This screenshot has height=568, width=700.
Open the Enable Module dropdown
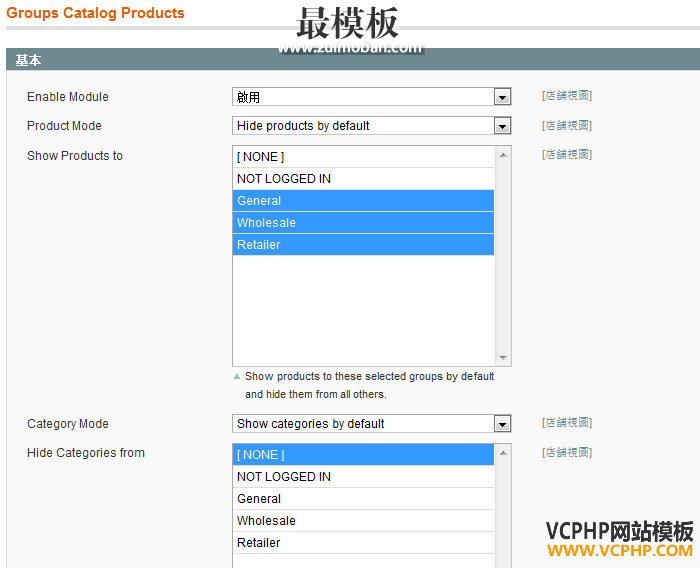pyautogui.click(x=371, y=97)
